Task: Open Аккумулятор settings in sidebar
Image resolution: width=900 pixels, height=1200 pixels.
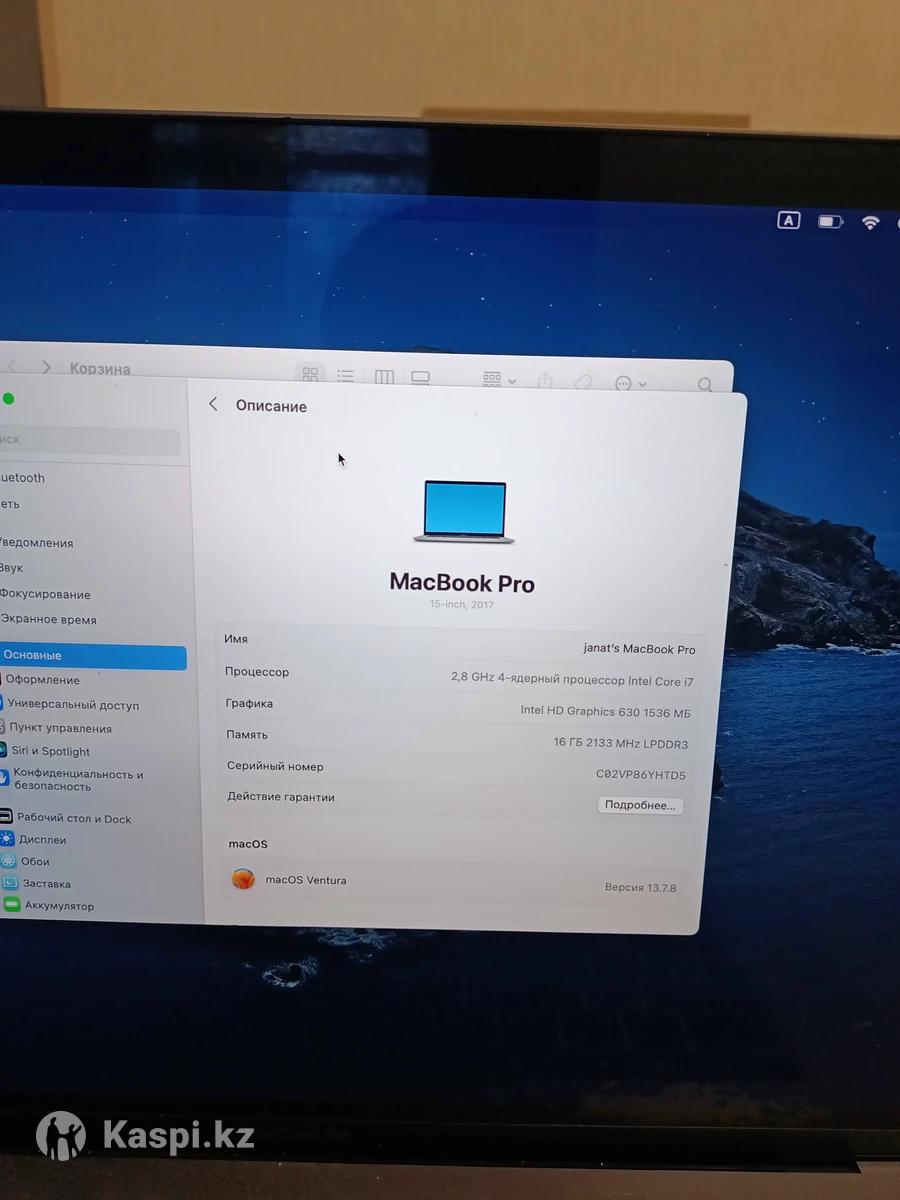Action: pyautogui.click(x=58, y=906)
